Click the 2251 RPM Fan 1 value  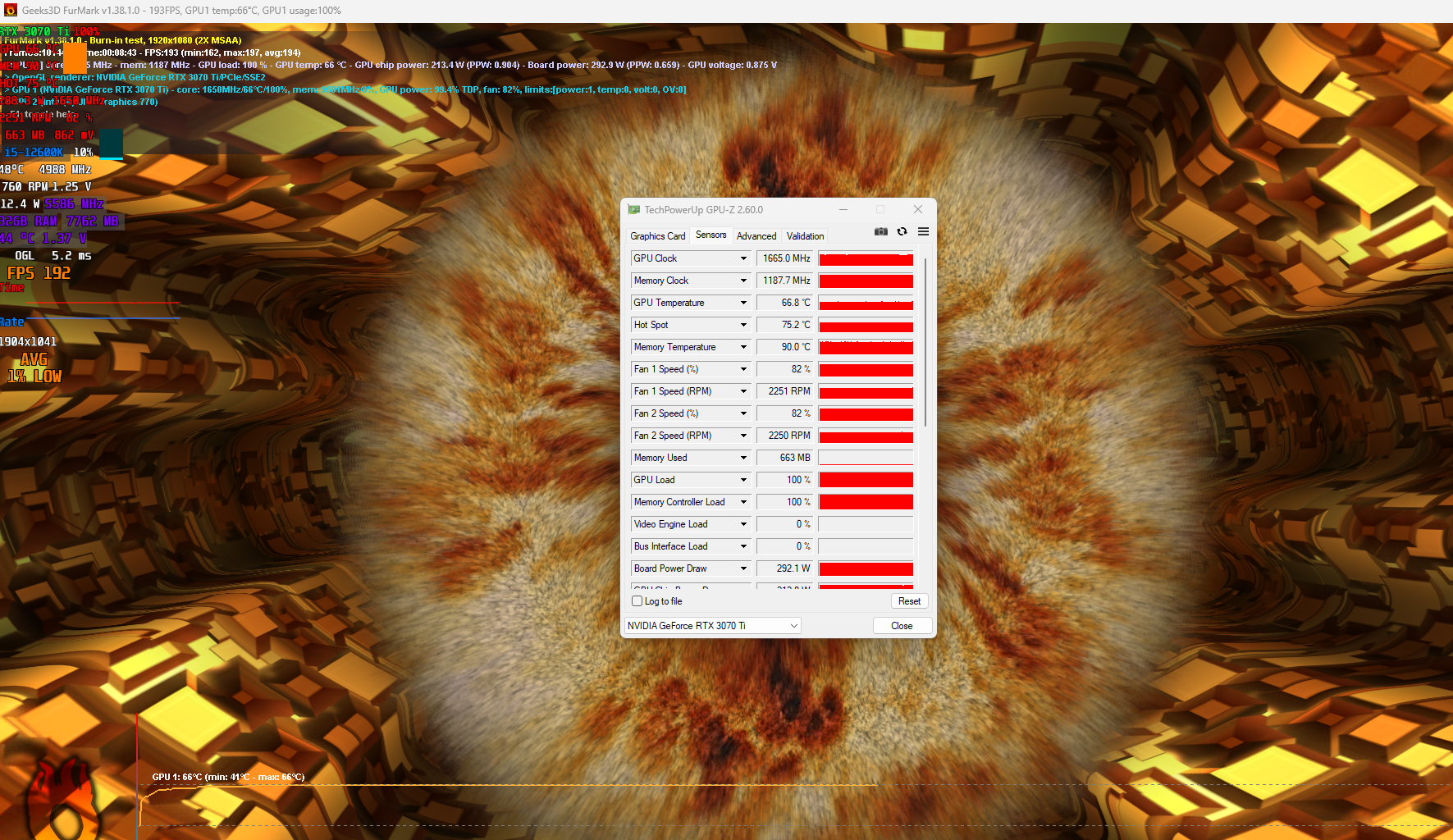click(784, 391)
